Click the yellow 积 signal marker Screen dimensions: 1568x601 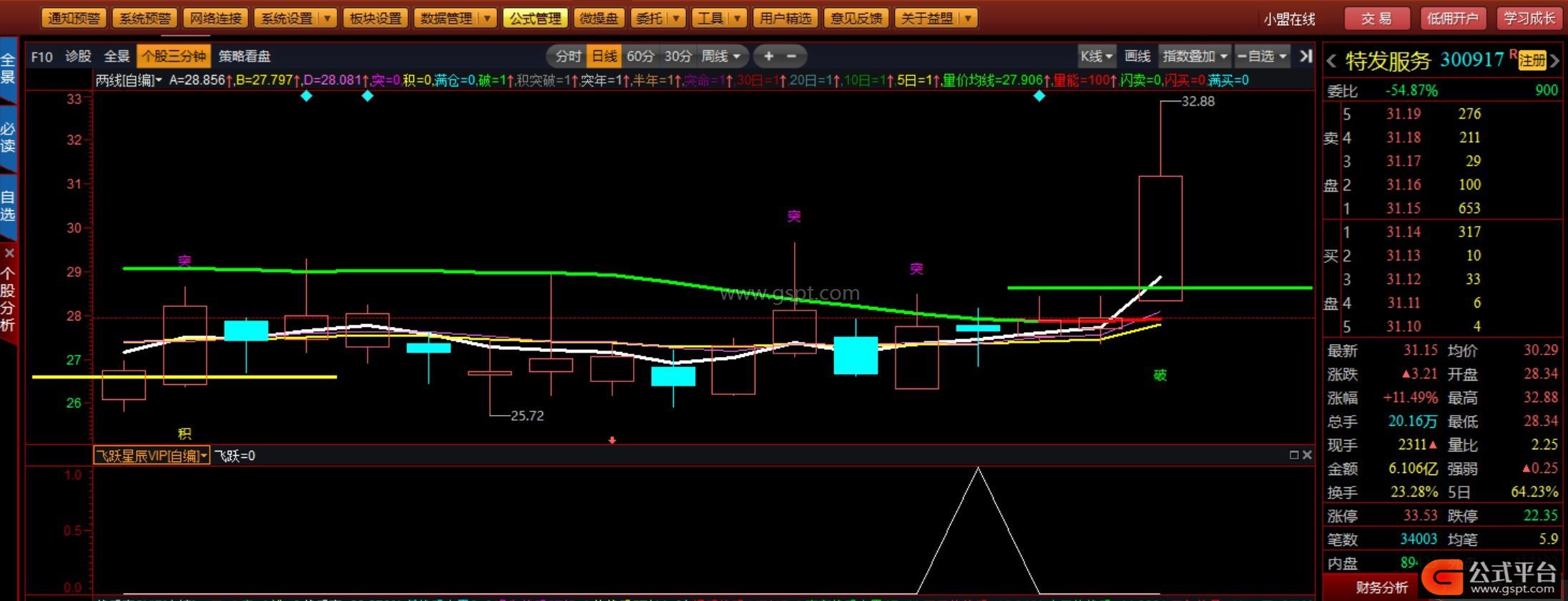click(185, 434)
